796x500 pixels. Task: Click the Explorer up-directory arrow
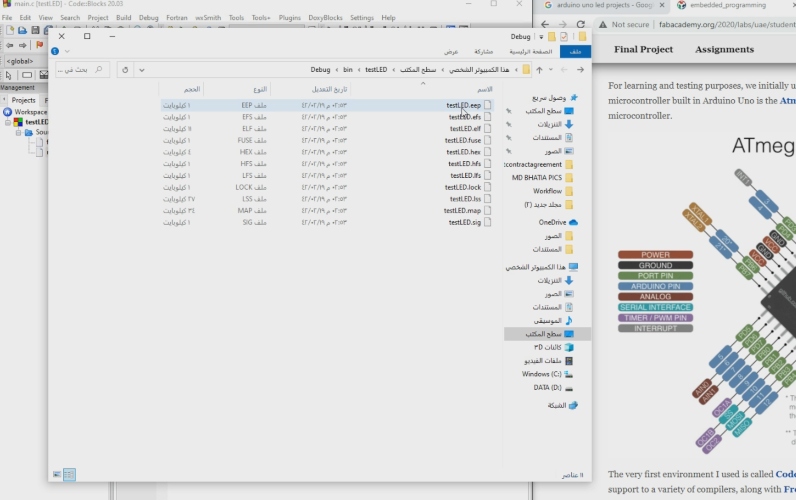539,70
